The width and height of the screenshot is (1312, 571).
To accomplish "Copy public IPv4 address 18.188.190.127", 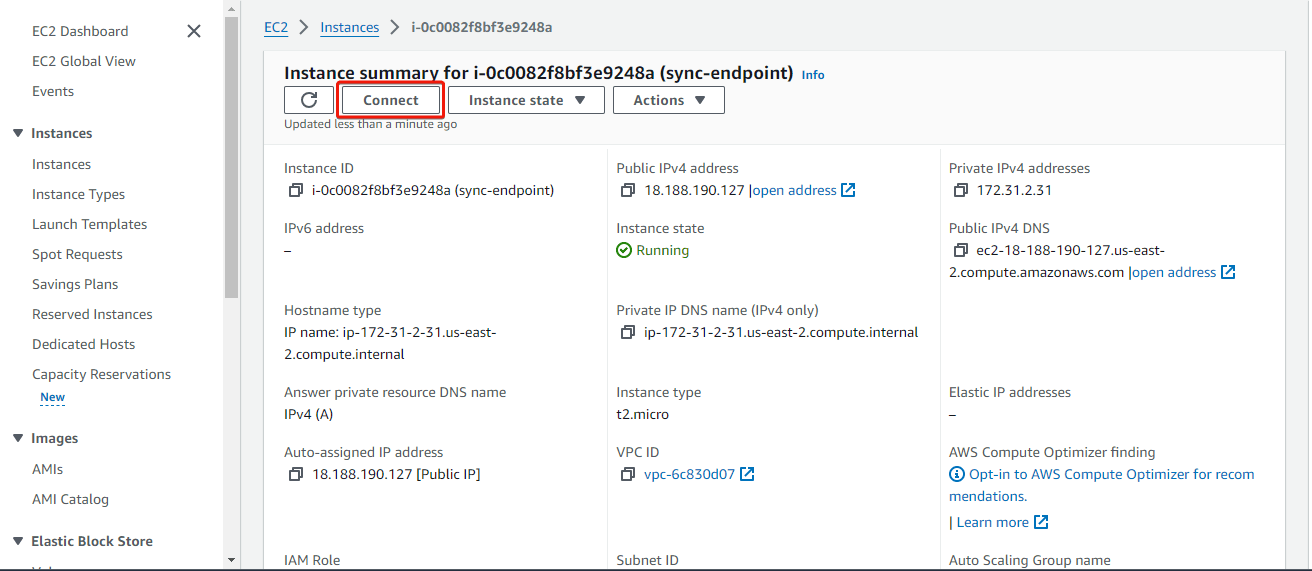I will pos(627,190).
